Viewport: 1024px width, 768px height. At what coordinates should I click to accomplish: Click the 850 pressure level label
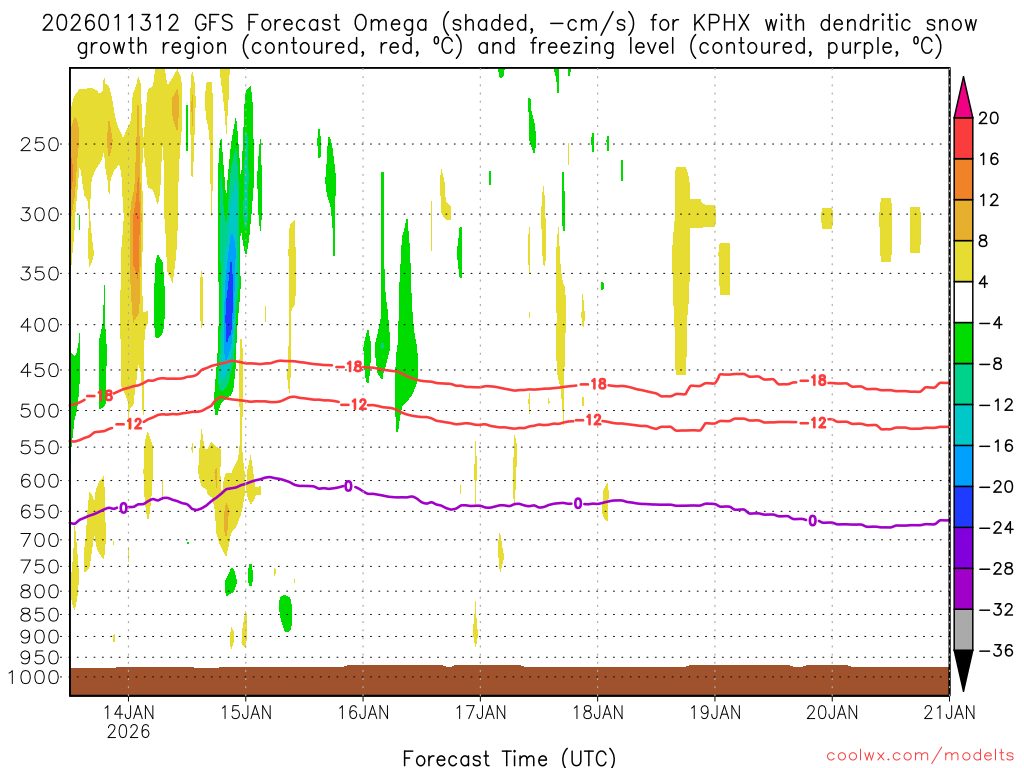(x=40, y=615)
